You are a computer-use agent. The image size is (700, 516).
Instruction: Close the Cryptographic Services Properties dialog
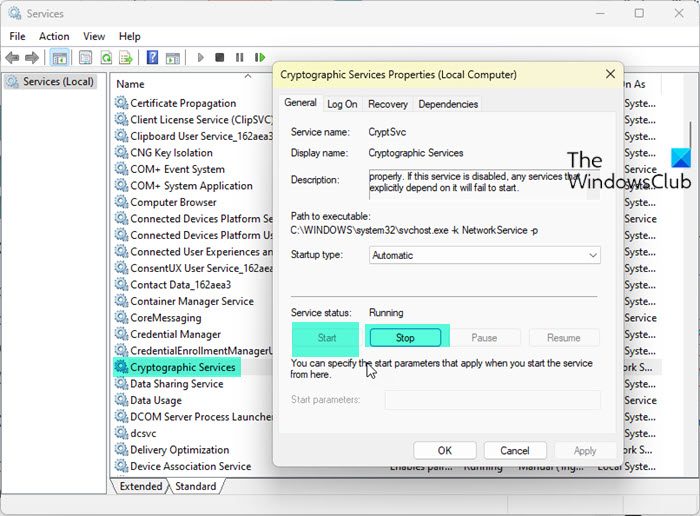(x=610, y=74)
